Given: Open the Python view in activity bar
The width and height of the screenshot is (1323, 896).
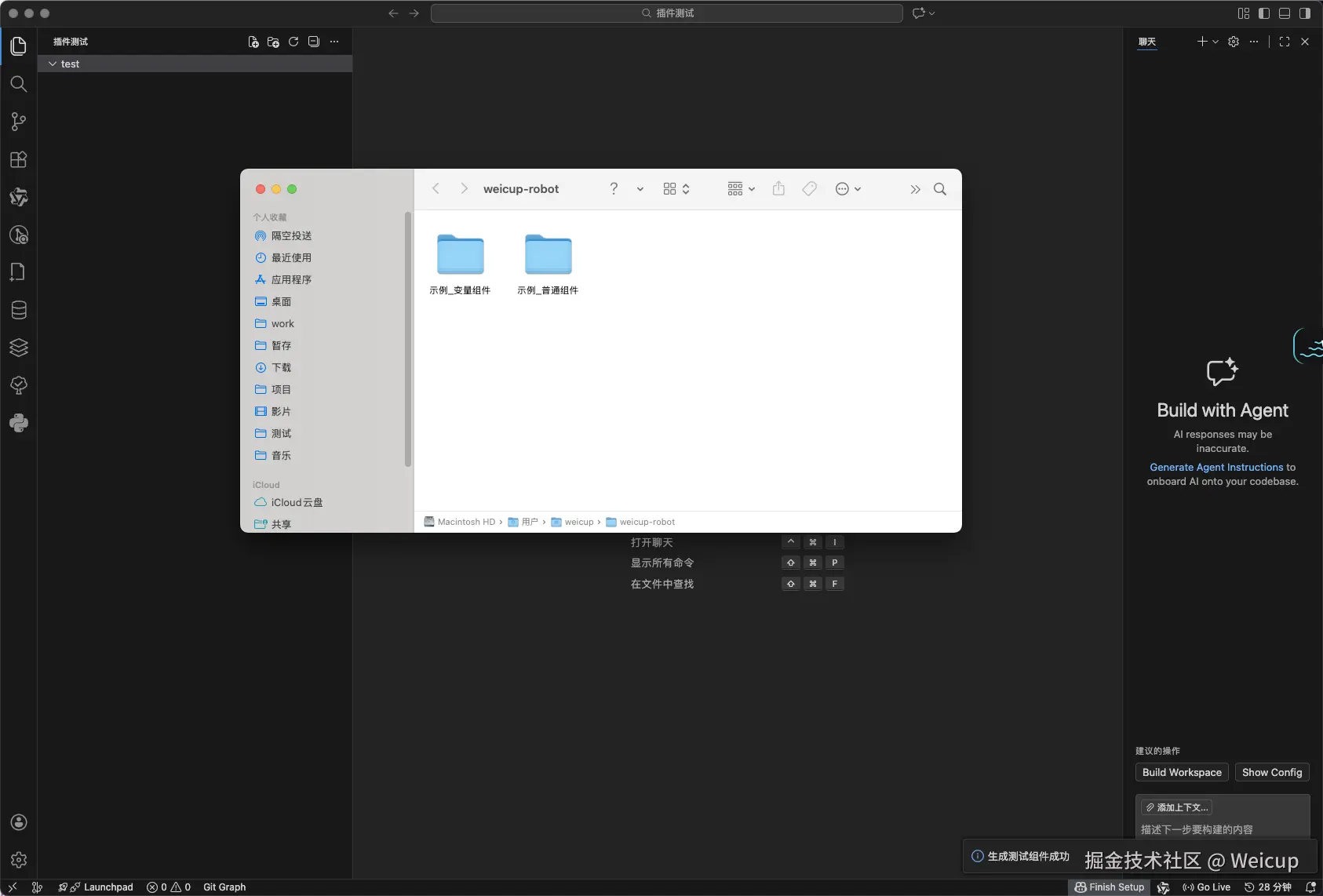Looking at the screenshot, I should [x=19, y=423].
